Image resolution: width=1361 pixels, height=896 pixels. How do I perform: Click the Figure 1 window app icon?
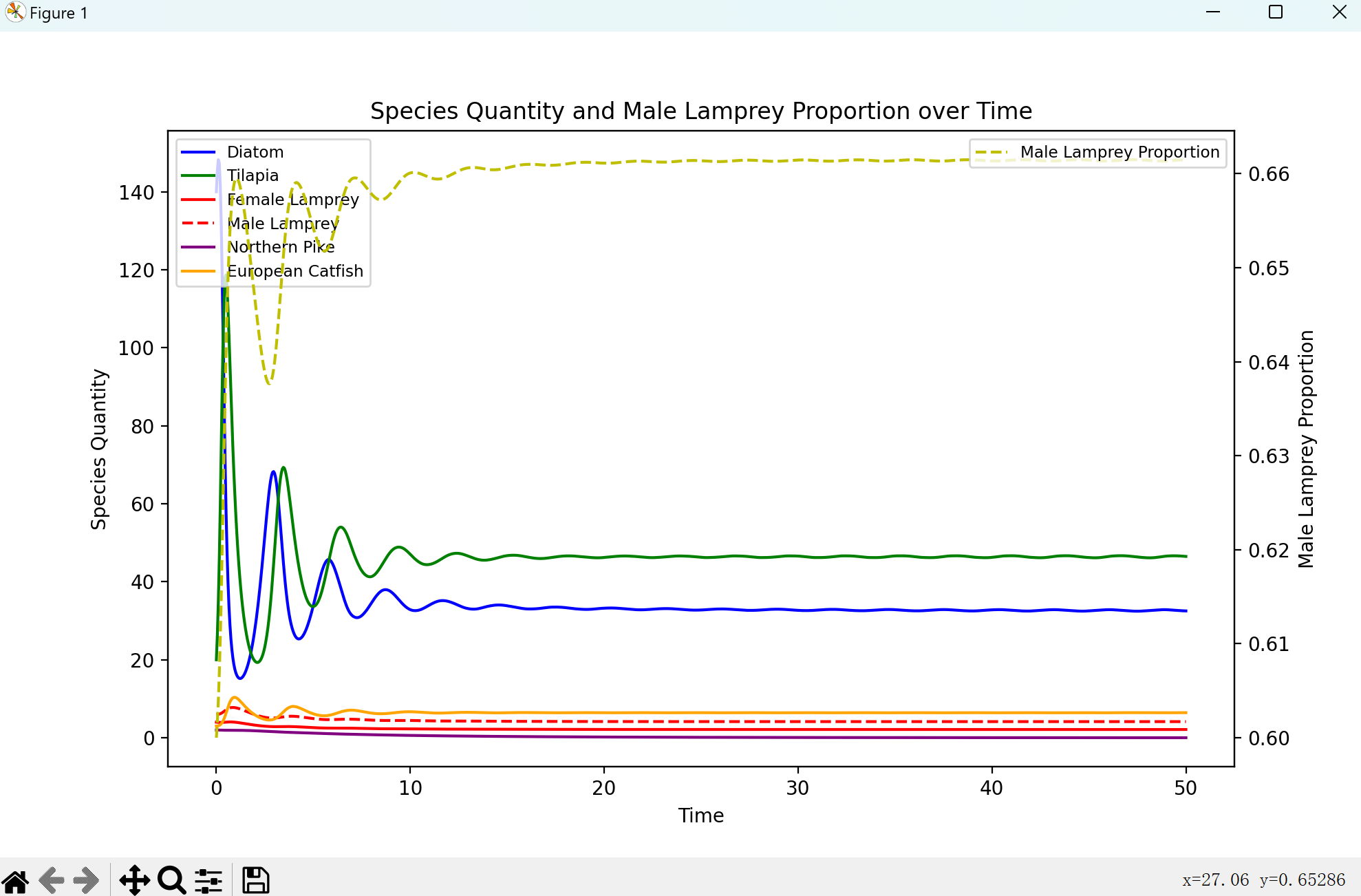pyautogui.click(x=15, y=12)
